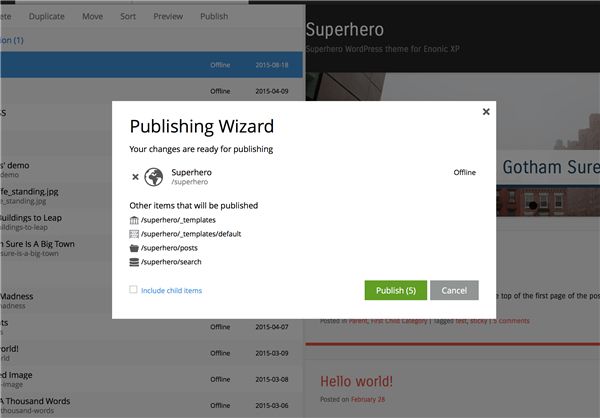Click Move in the toolbar
600x418 pixels.
pyautogui.click(x=92, y=16)
